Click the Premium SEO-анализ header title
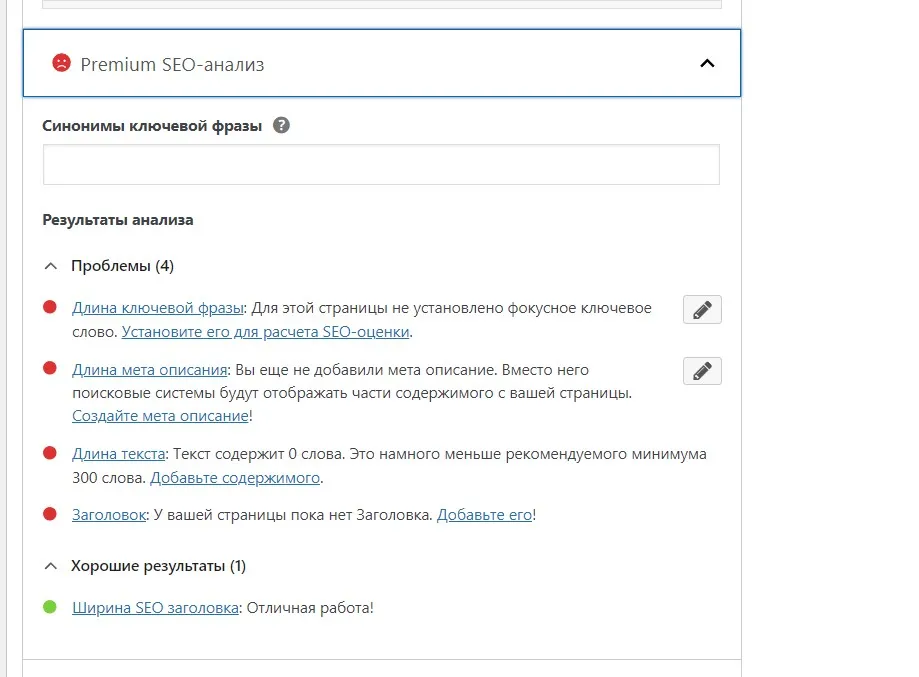This screenshot has height=677, width=919. [172, 64]
